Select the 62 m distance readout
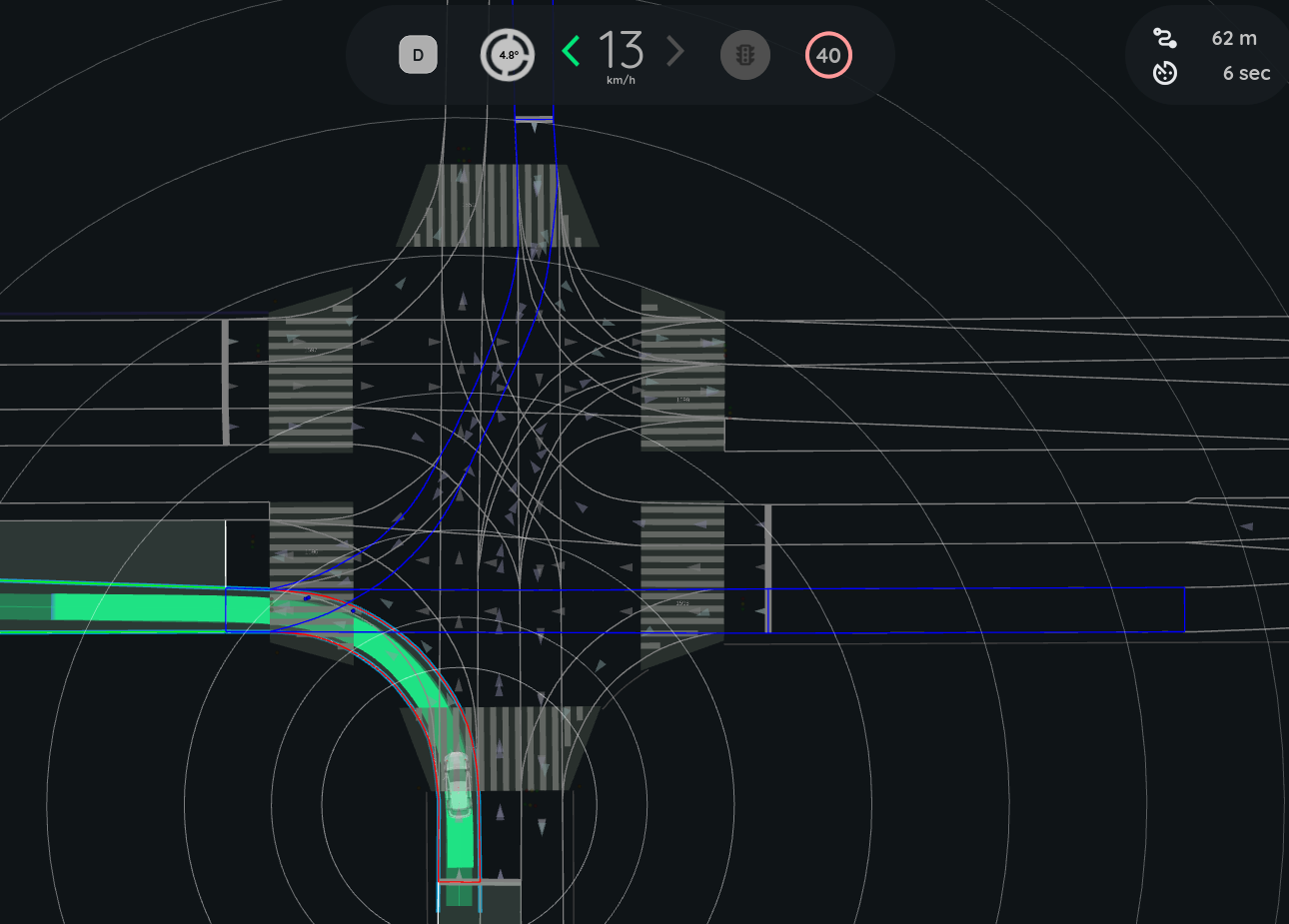 click(1234, 38)
